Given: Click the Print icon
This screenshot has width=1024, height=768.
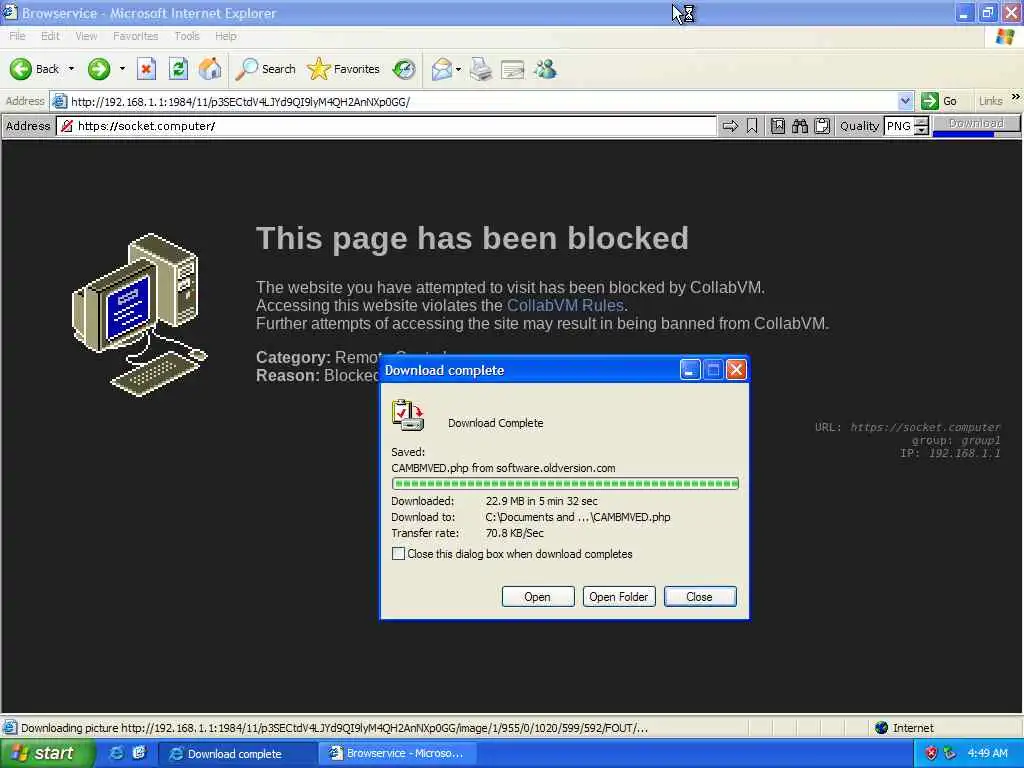Looking at the screenshot, I should tap(481, 69).
